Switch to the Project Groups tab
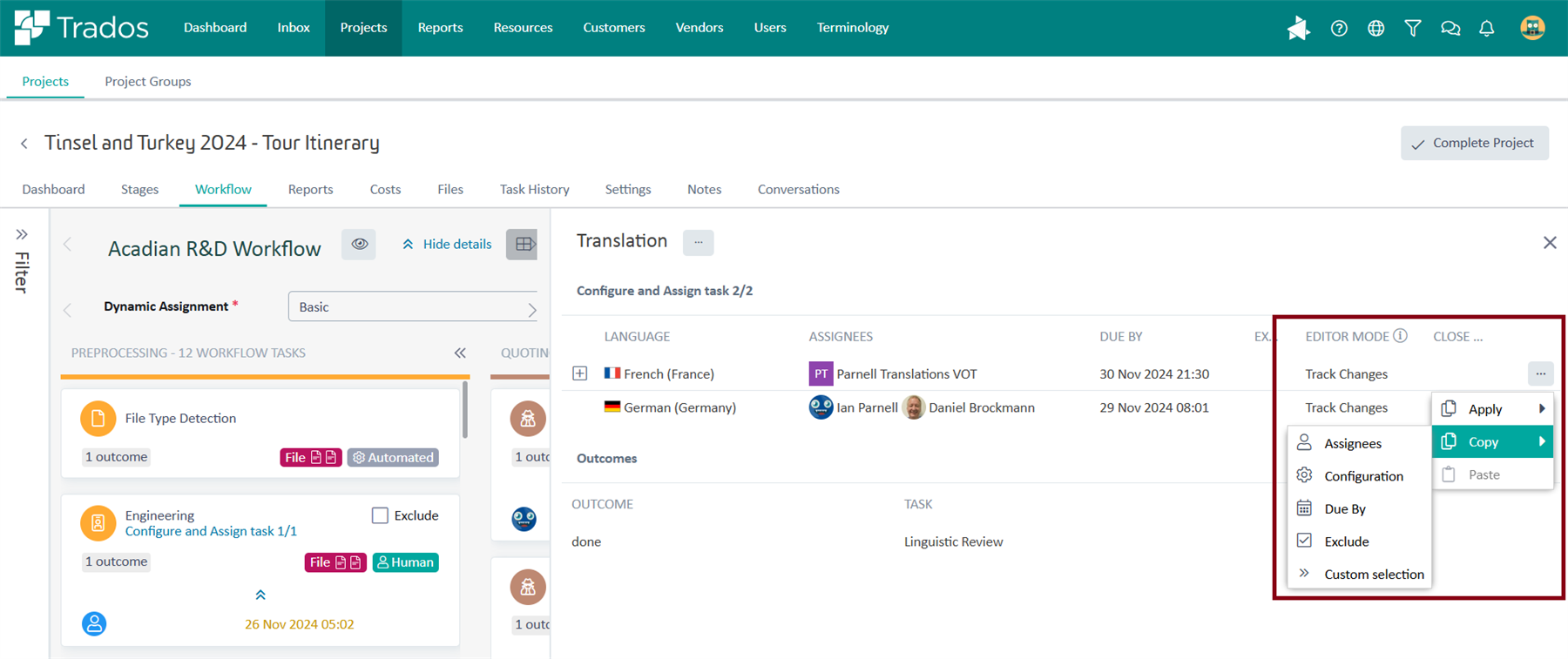1568x659 pixels. tap(148, 81)
